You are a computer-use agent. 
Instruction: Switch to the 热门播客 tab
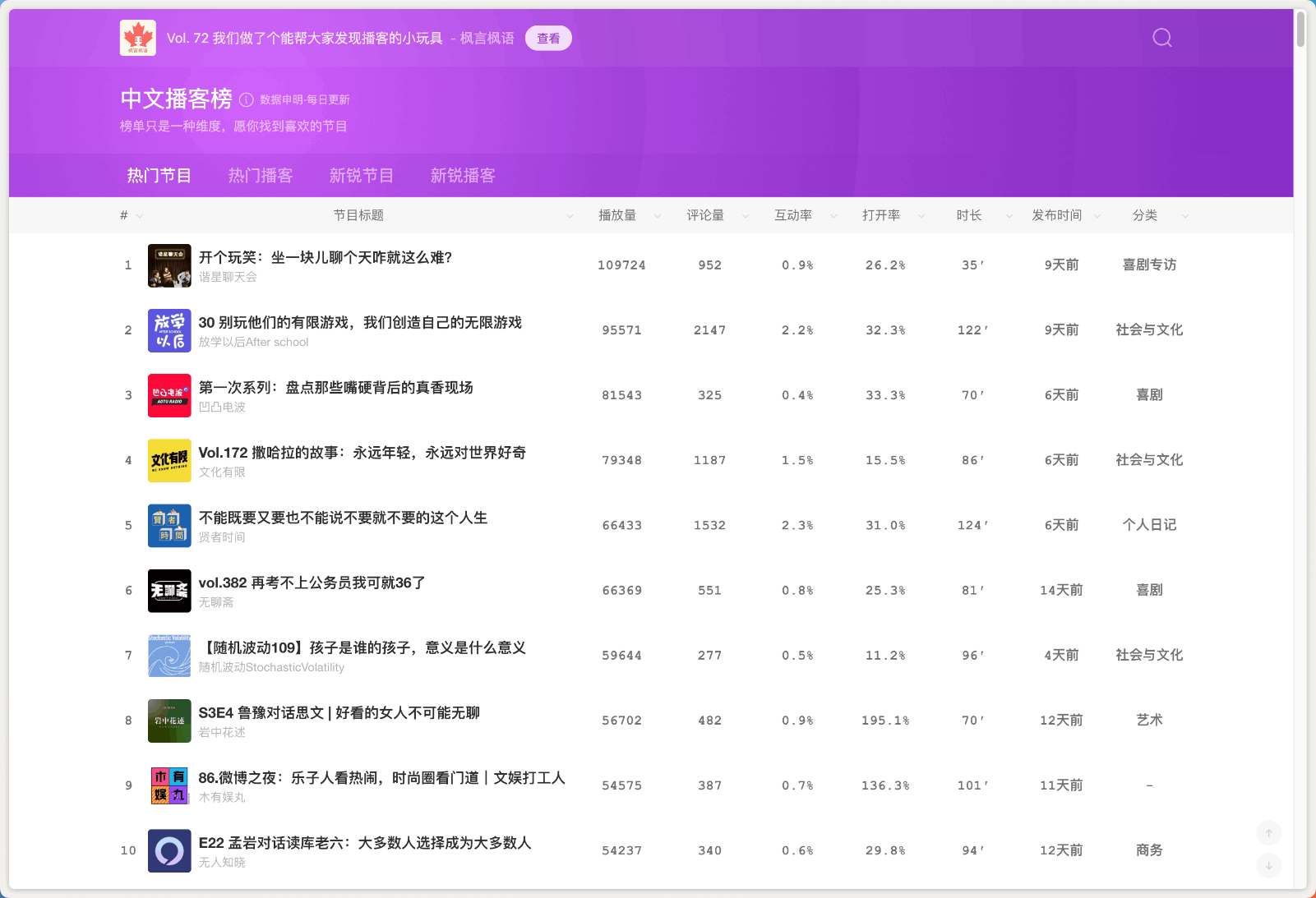pyautogui.click(x=260, y=176)
